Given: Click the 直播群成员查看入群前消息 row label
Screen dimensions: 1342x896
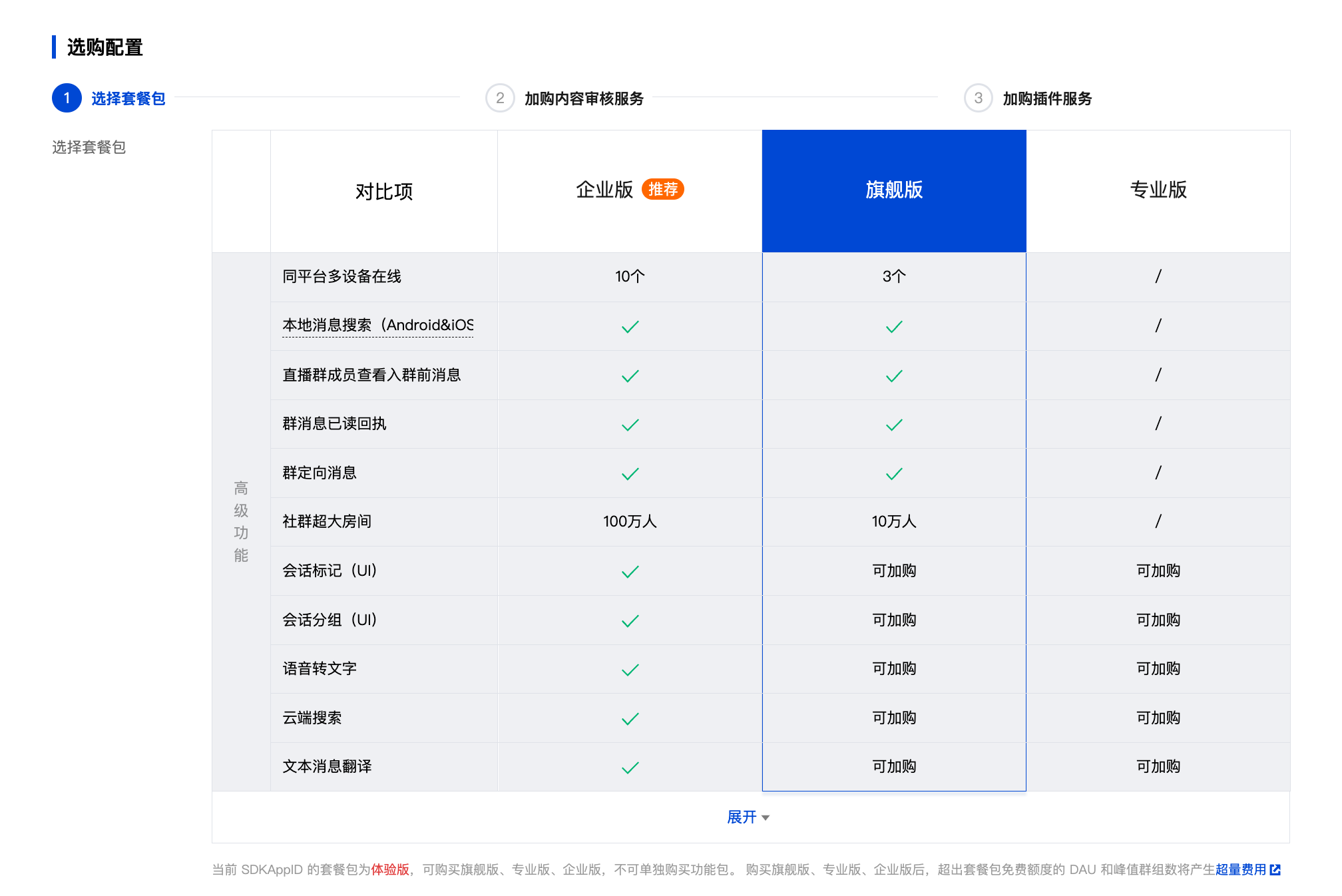Looking at the screenshot, I should click(371, 375).
